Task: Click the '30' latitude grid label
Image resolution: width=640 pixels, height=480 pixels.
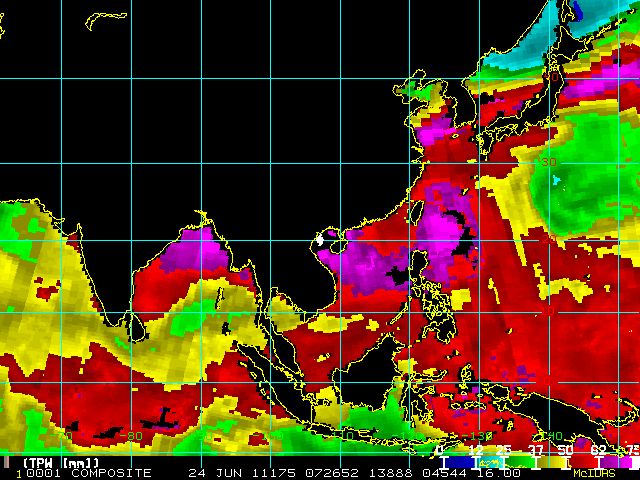Action: tap(549, 162)
